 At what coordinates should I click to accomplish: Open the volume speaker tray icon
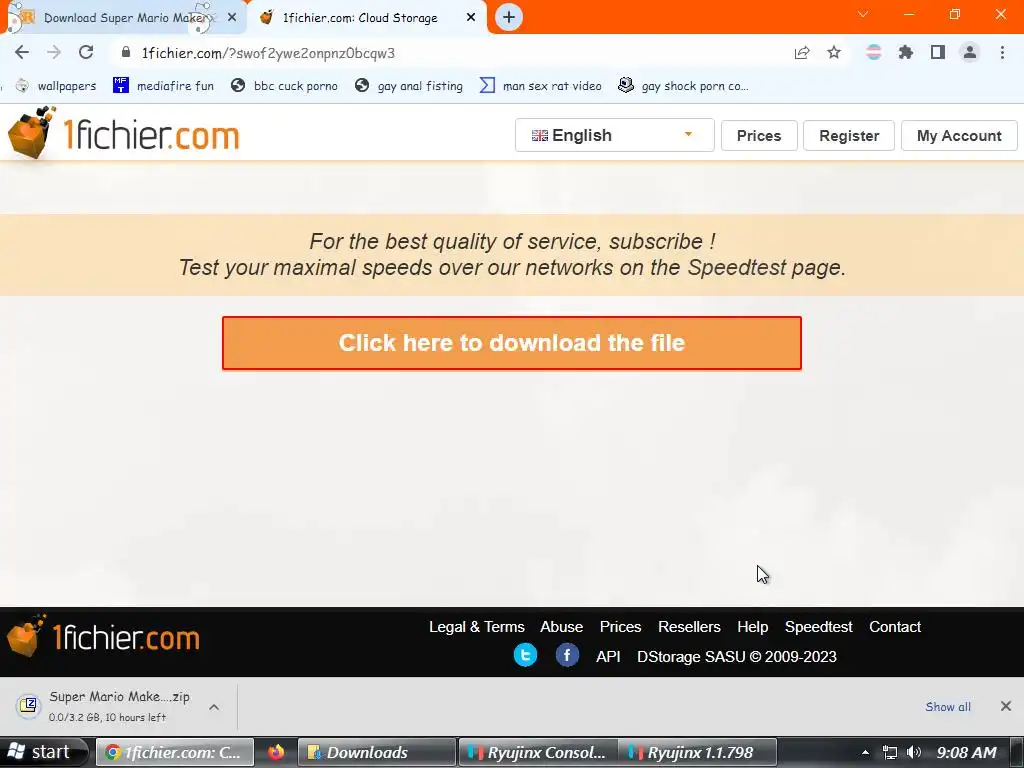(914, 752)
